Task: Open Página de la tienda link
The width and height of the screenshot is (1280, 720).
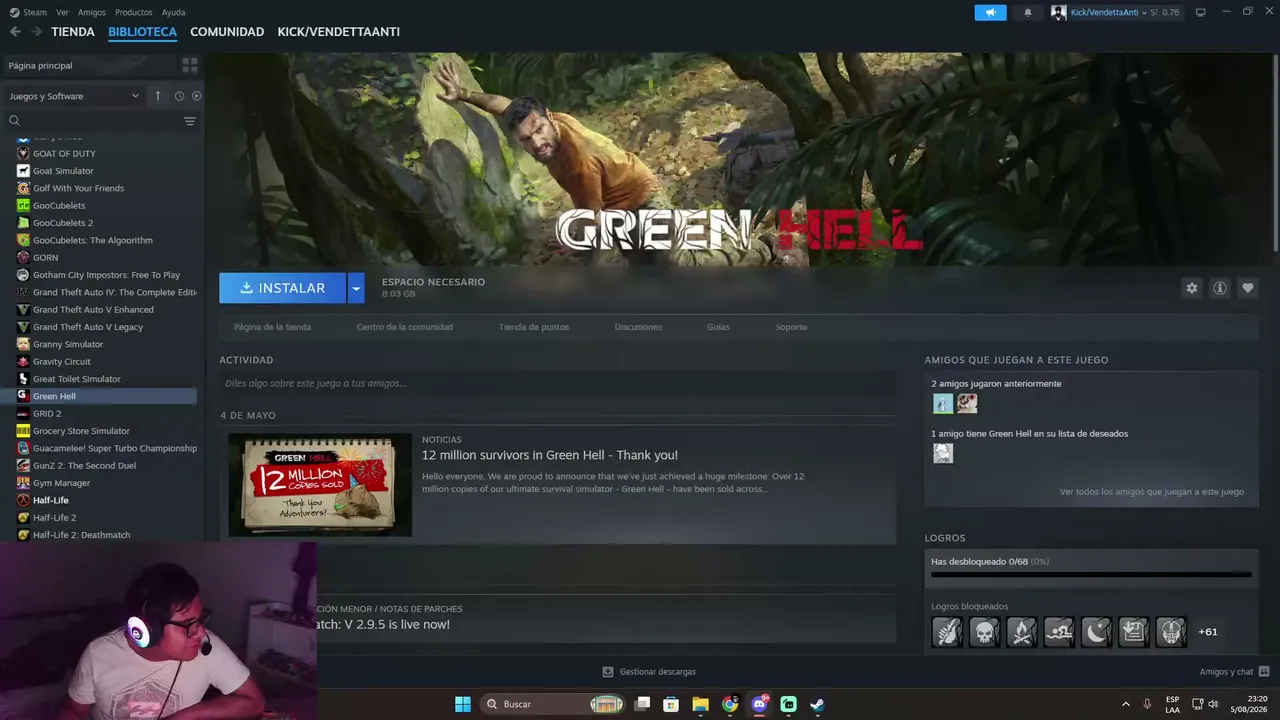Action: pos(272,327)
